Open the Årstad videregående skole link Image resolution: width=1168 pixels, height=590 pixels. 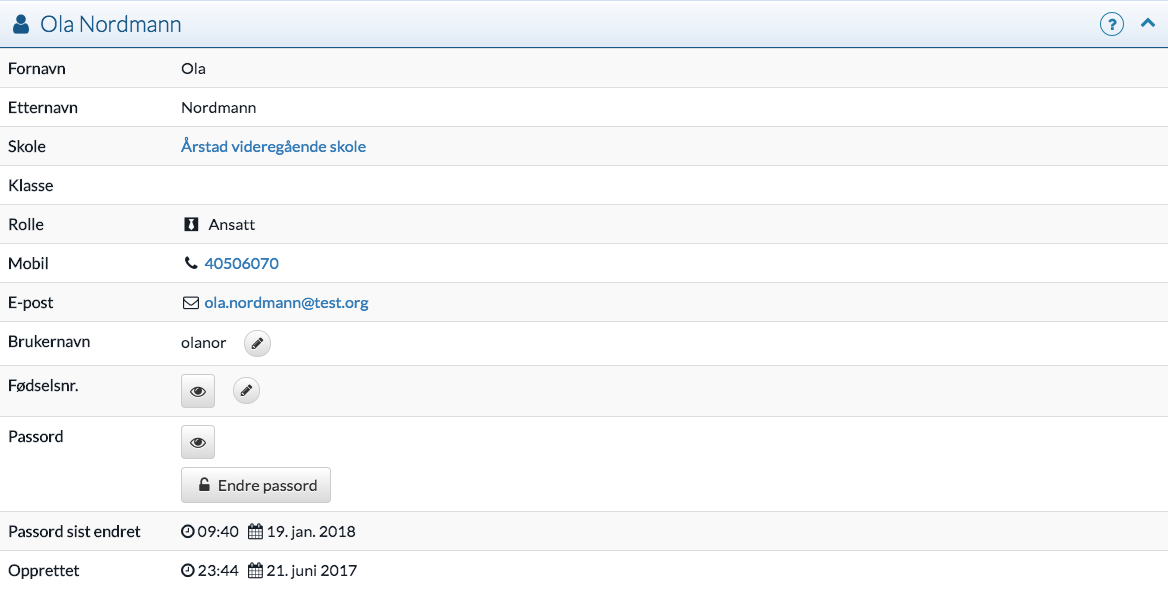[273, 147]
